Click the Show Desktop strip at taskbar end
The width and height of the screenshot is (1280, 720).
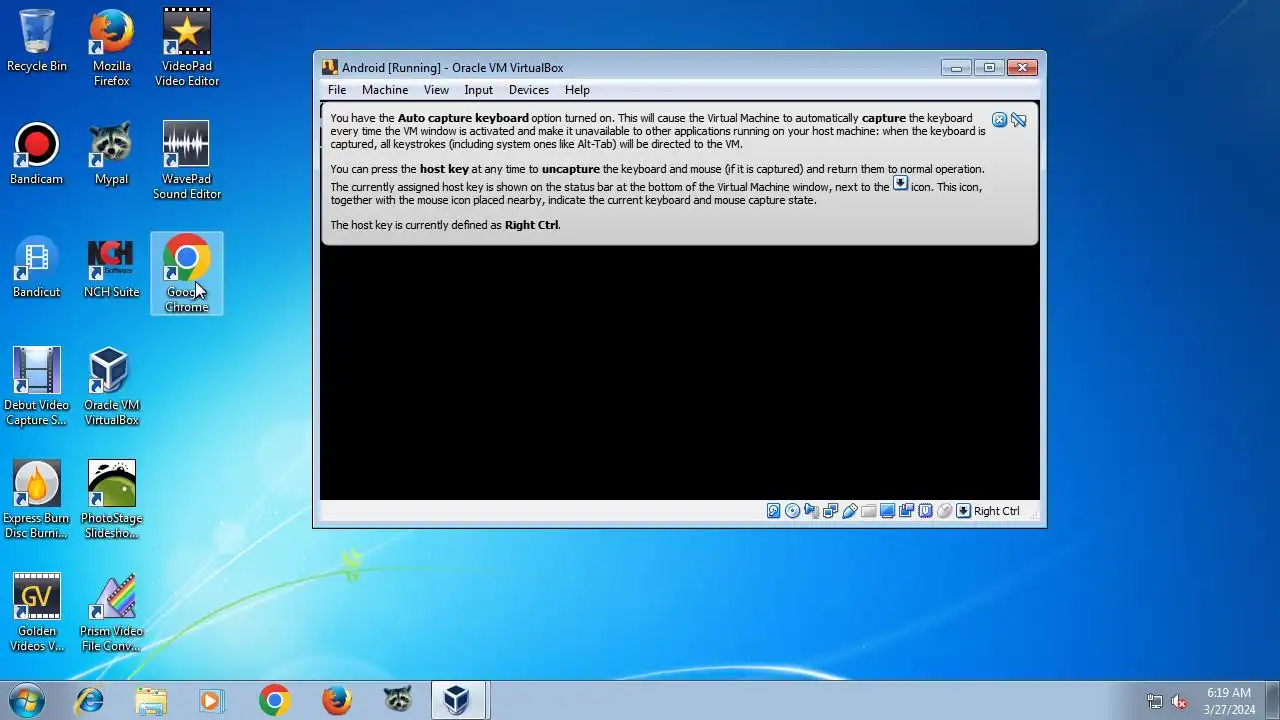(1272, 700)
